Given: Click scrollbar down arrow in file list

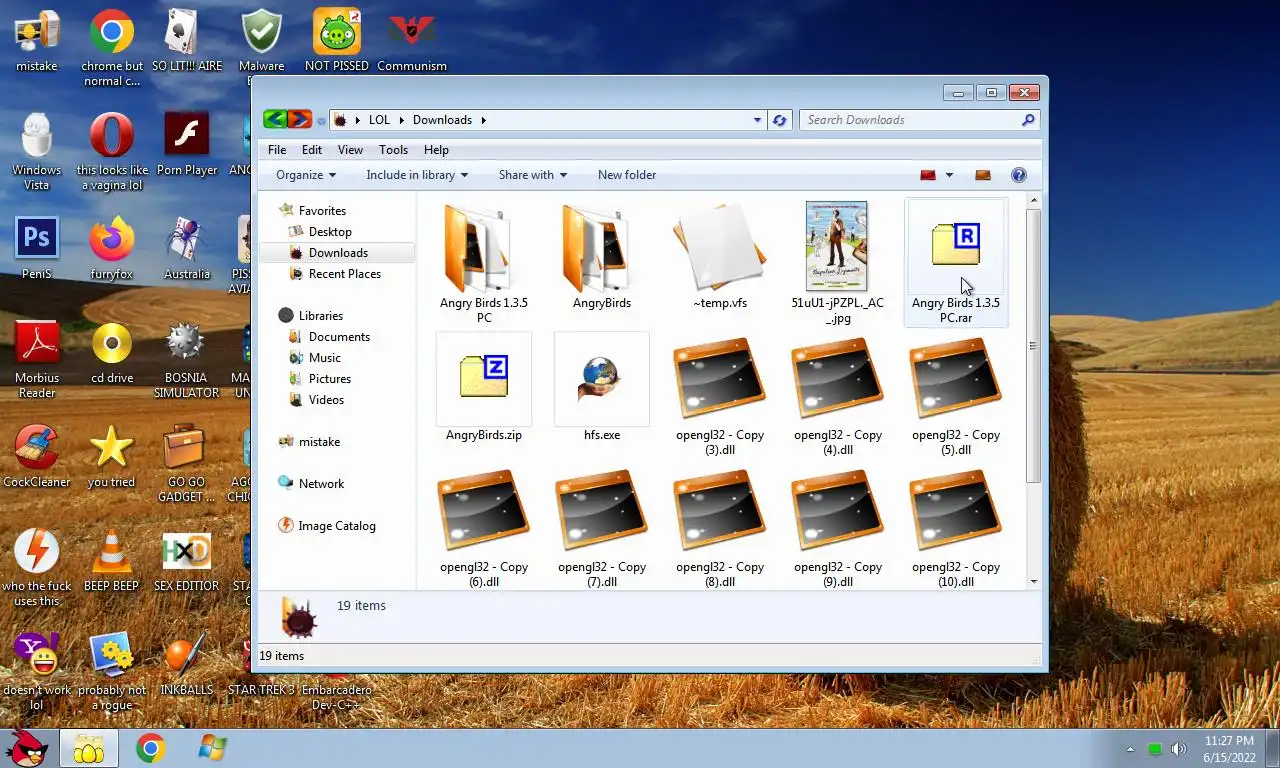Looking at the screenshot, I should [x=1033, y=581].
